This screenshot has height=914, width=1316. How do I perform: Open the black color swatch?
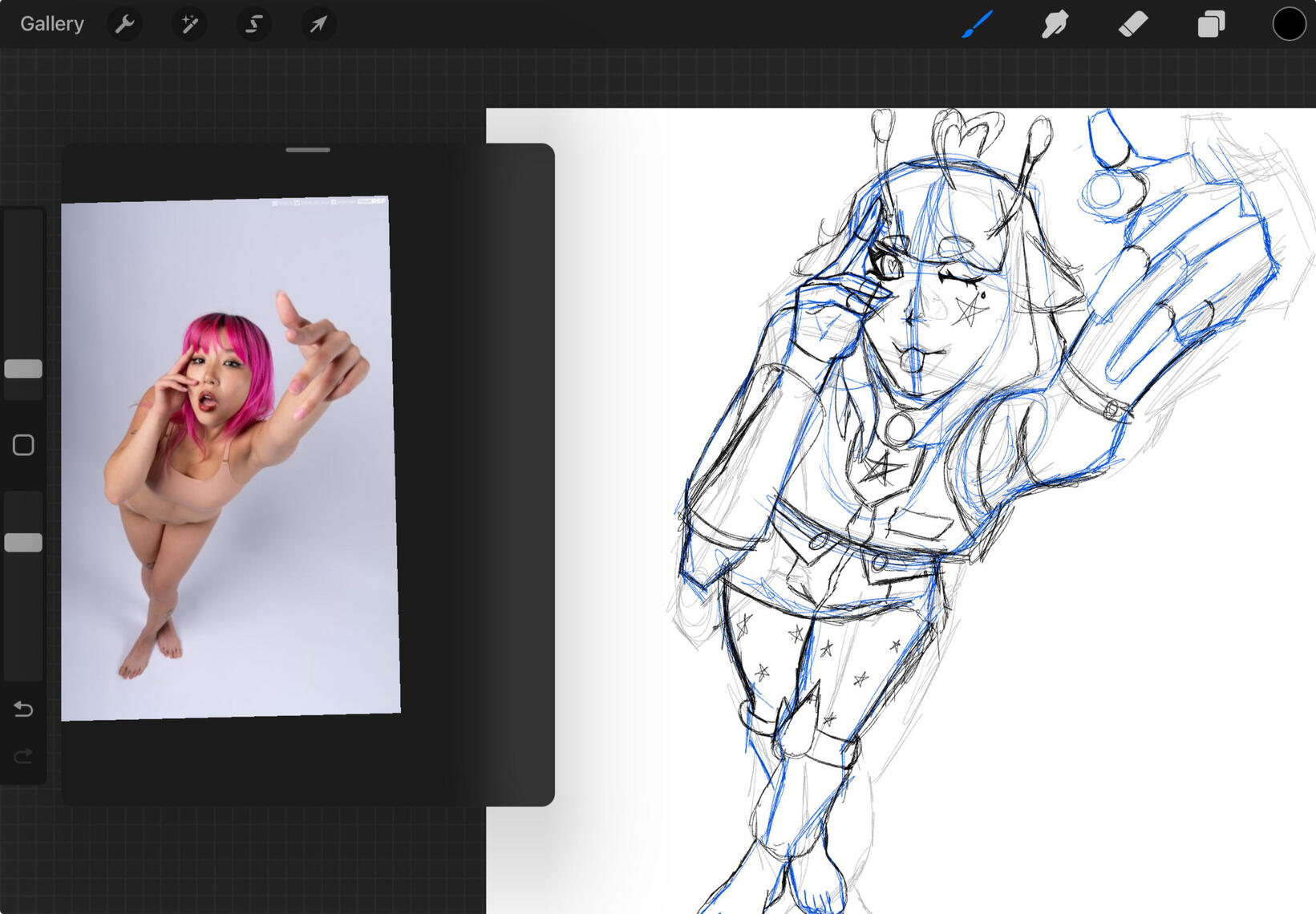click(x=1288, y=24)
